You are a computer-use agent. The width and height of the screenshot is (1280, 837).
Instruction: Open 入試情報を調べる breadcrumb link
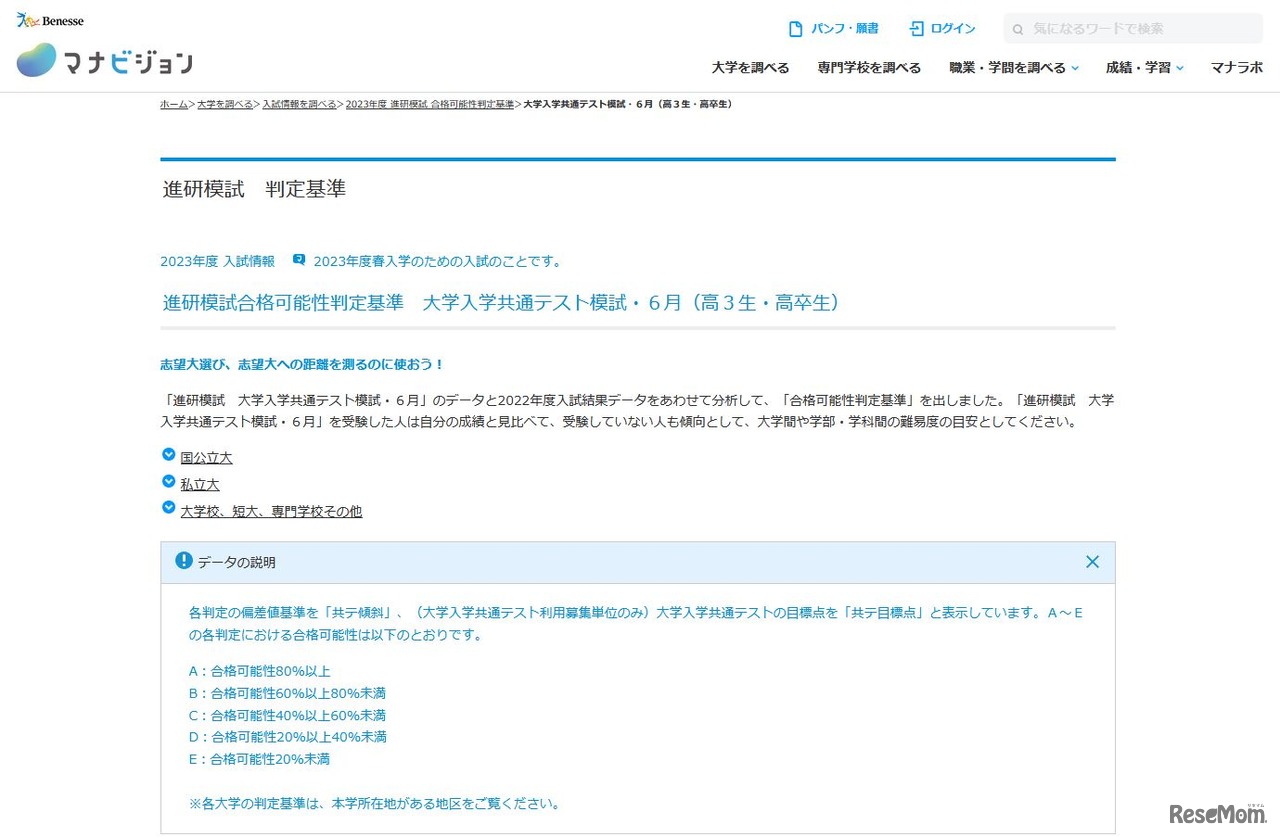(299, 104)
